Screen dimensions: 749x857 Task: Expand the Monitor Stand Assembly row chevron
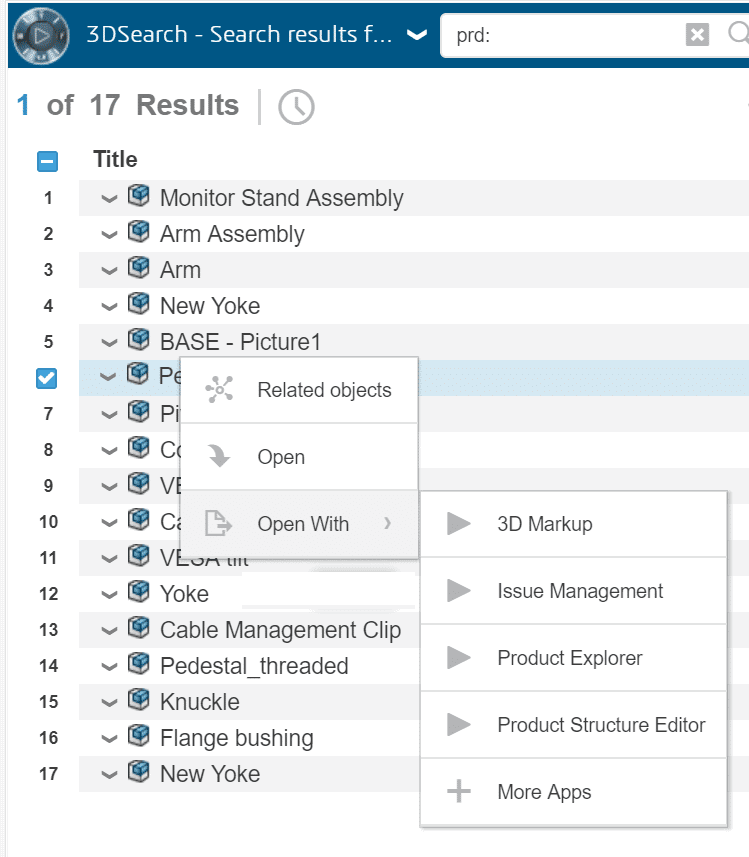pyautogui.click(x=109, y=199)
